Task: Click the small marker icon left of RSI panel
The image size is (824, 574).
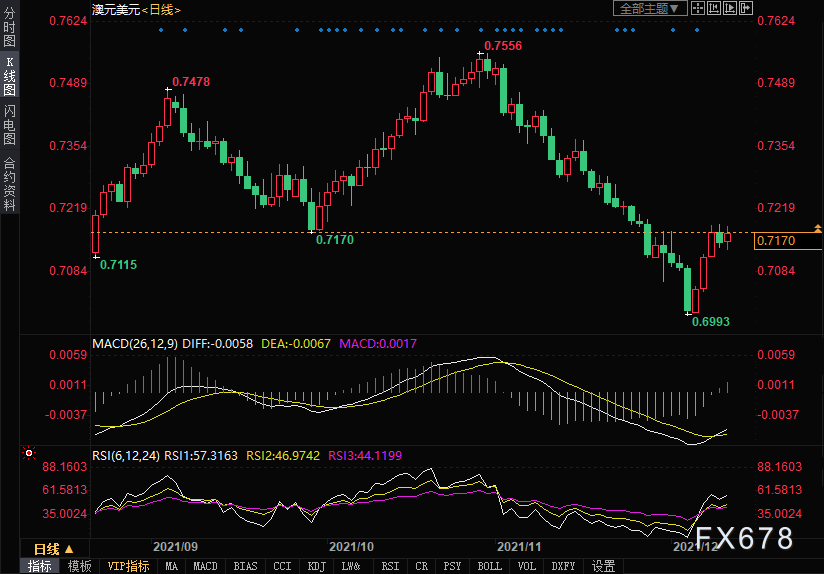Action: [x=28, y=453]
